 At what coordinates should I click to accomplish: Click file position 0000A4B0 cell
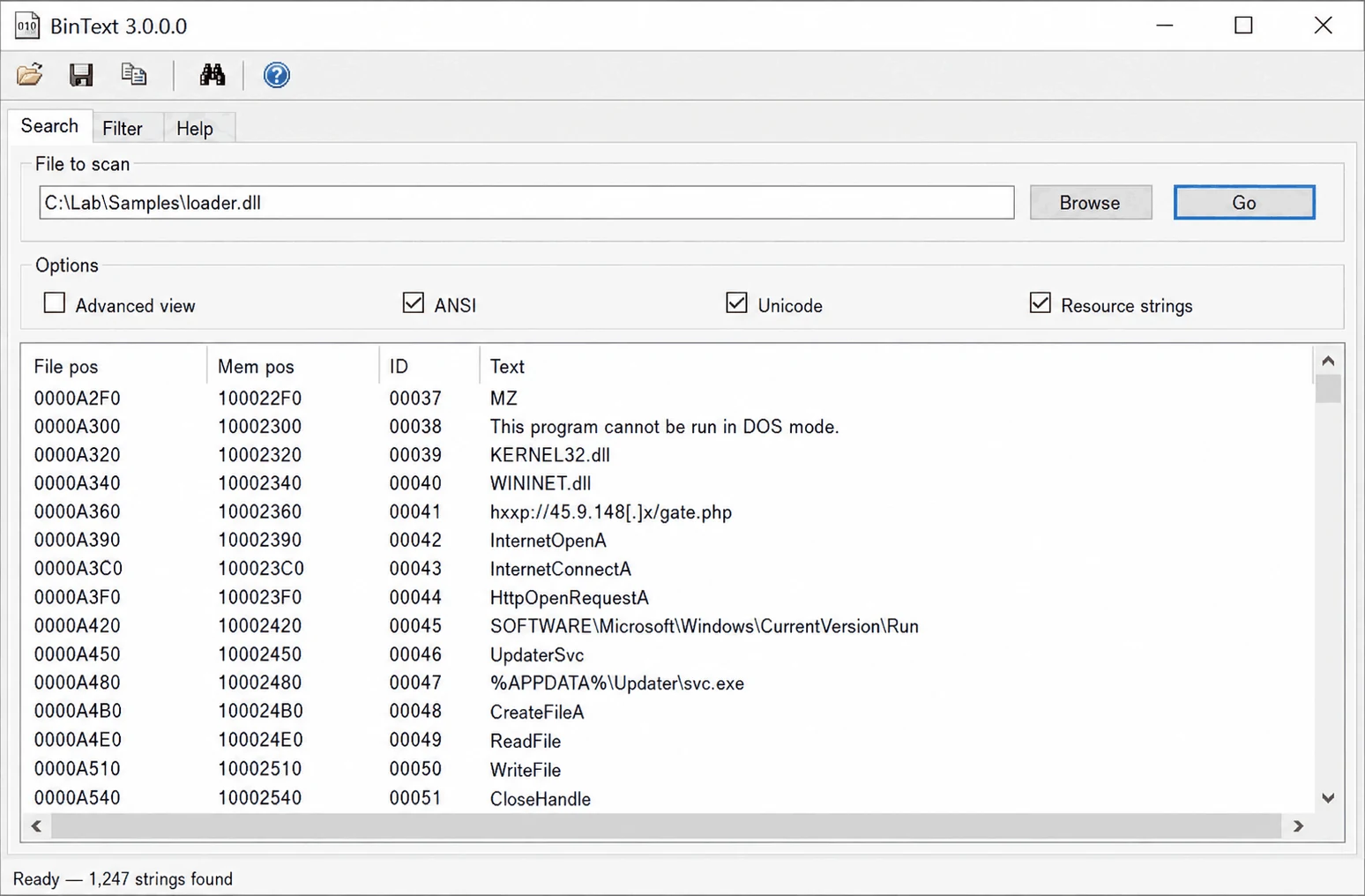78,712
